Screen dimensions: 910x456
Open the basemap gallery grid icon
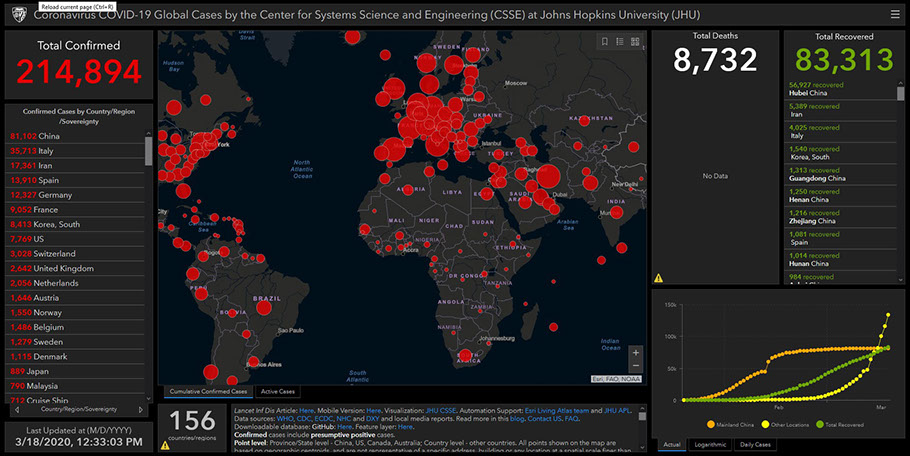[x=635, y=41]
